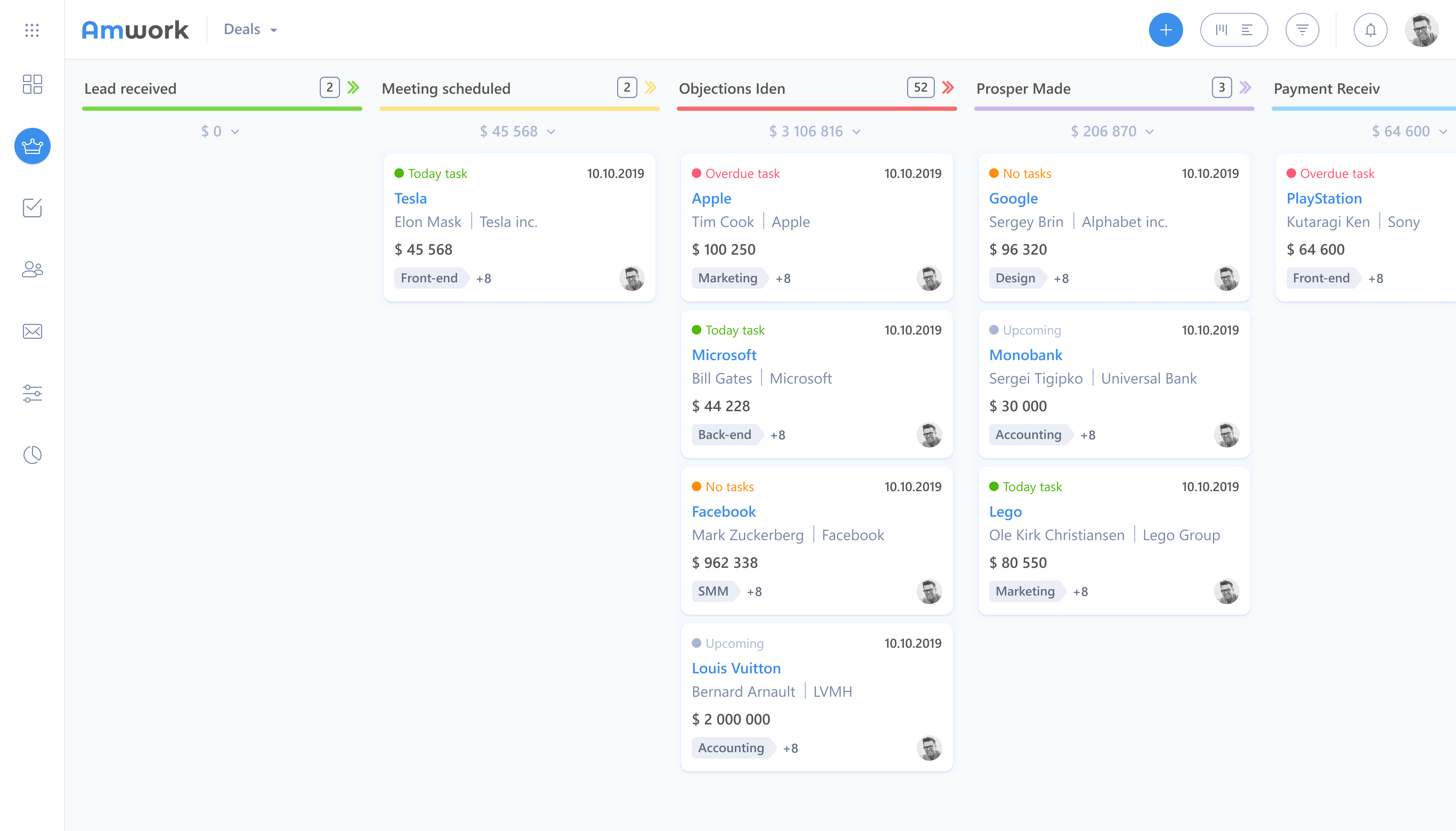1456x831 pixels.
Task: Click the Overdue task status on Apple card
Action: pyautogui.click(x=735, y=173)
